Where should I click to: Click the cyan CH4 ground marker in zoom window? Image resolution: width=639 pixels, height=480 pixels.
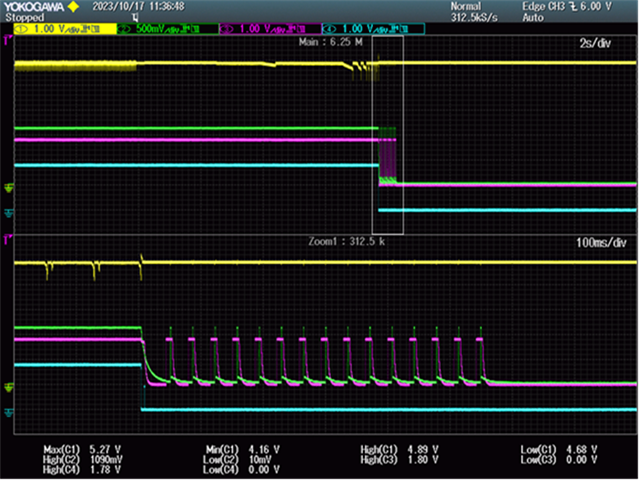coord(9,413)
